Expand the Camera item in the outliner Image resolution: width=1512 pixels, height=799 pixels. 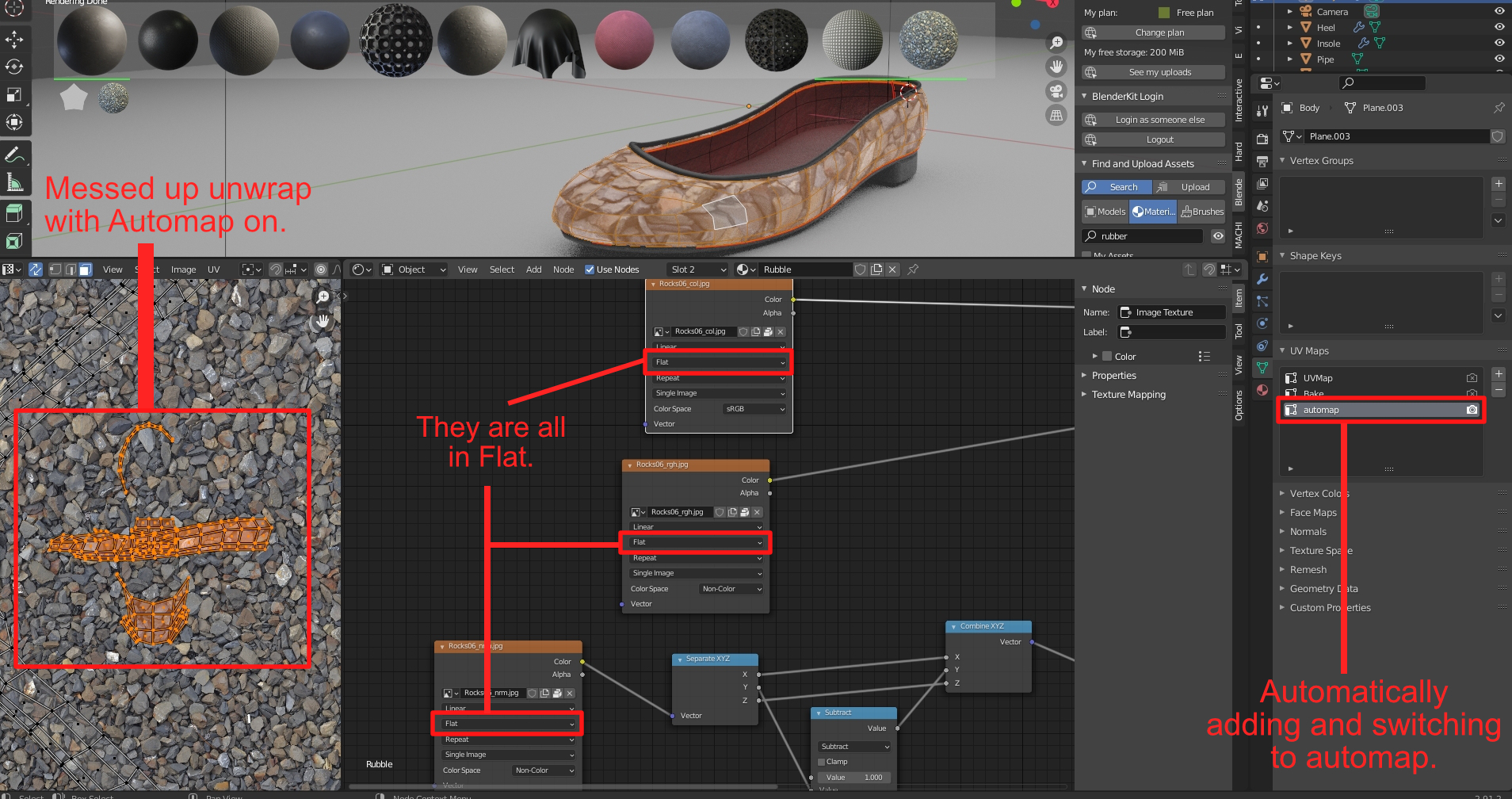click(x=1290, y=12)
